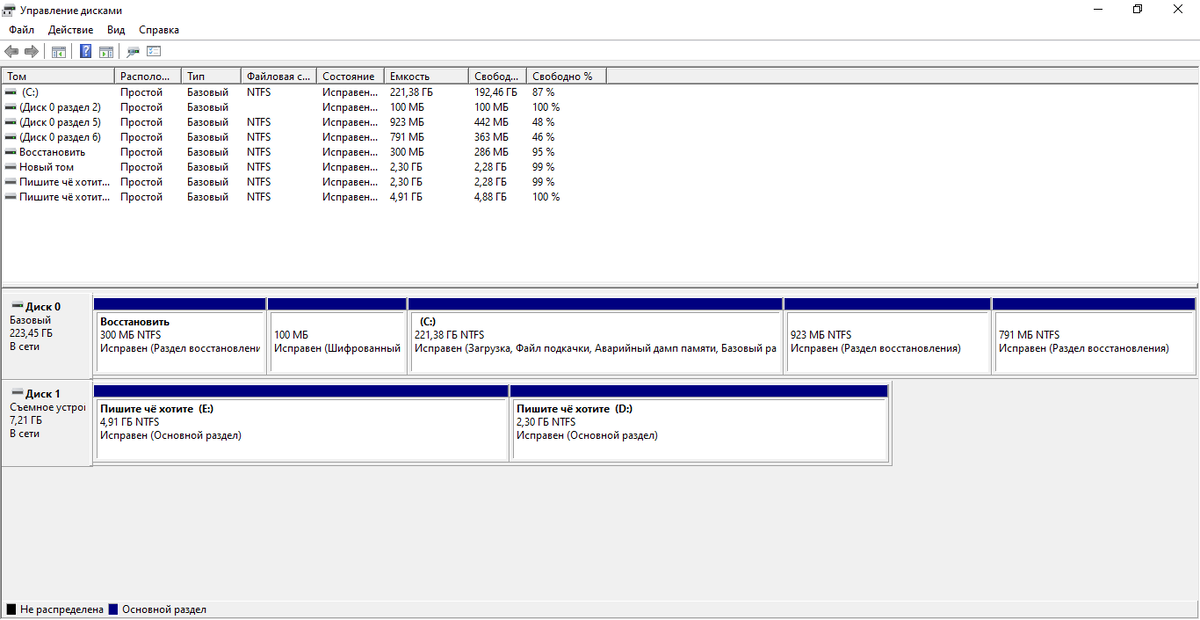The width and height of the screenshot is (1200, 620).
Task: Select the 923 МБ NTFS partition block
Action: tap(887, 336)
